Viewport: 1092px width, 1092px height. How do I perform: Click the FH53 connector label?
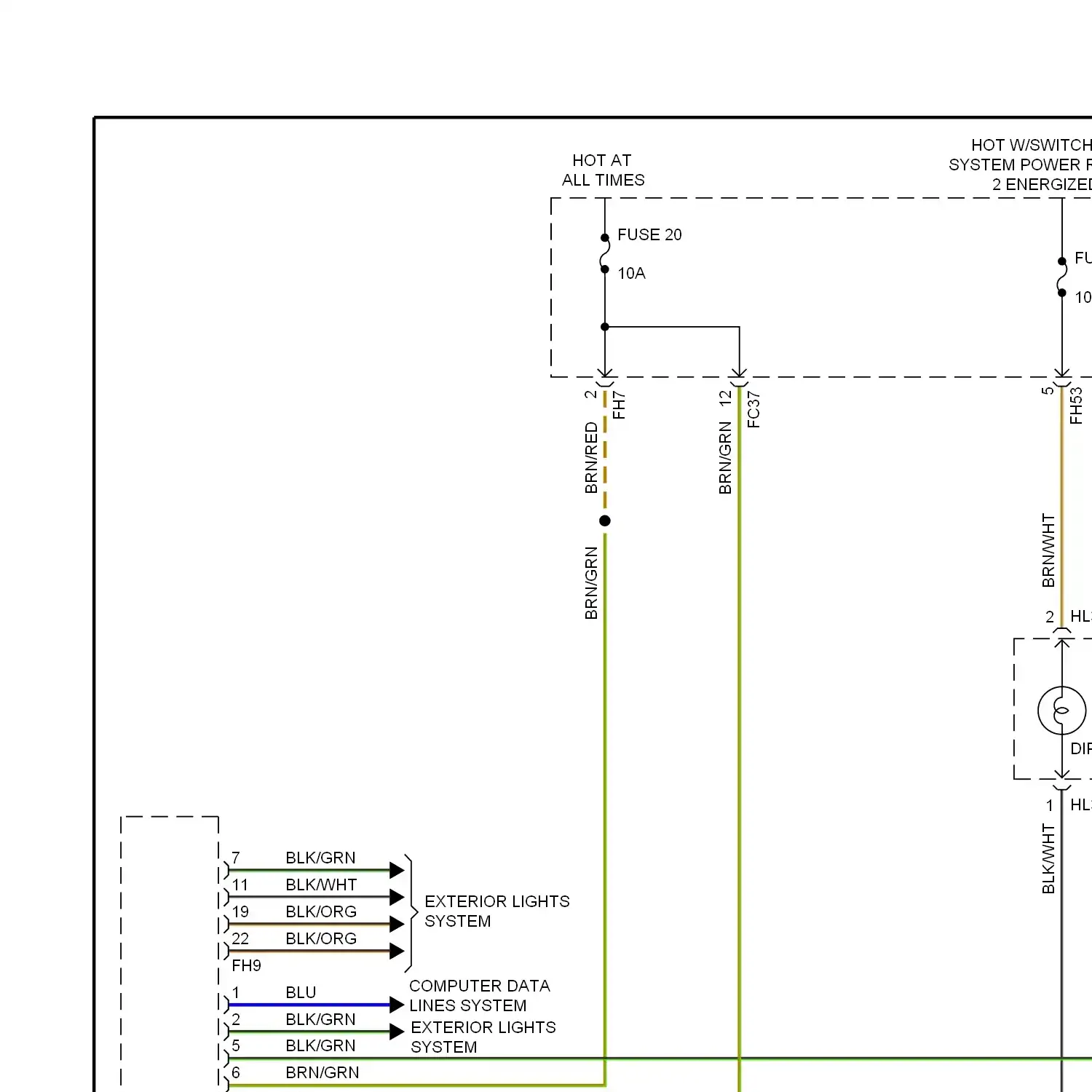click(1076, 405)
